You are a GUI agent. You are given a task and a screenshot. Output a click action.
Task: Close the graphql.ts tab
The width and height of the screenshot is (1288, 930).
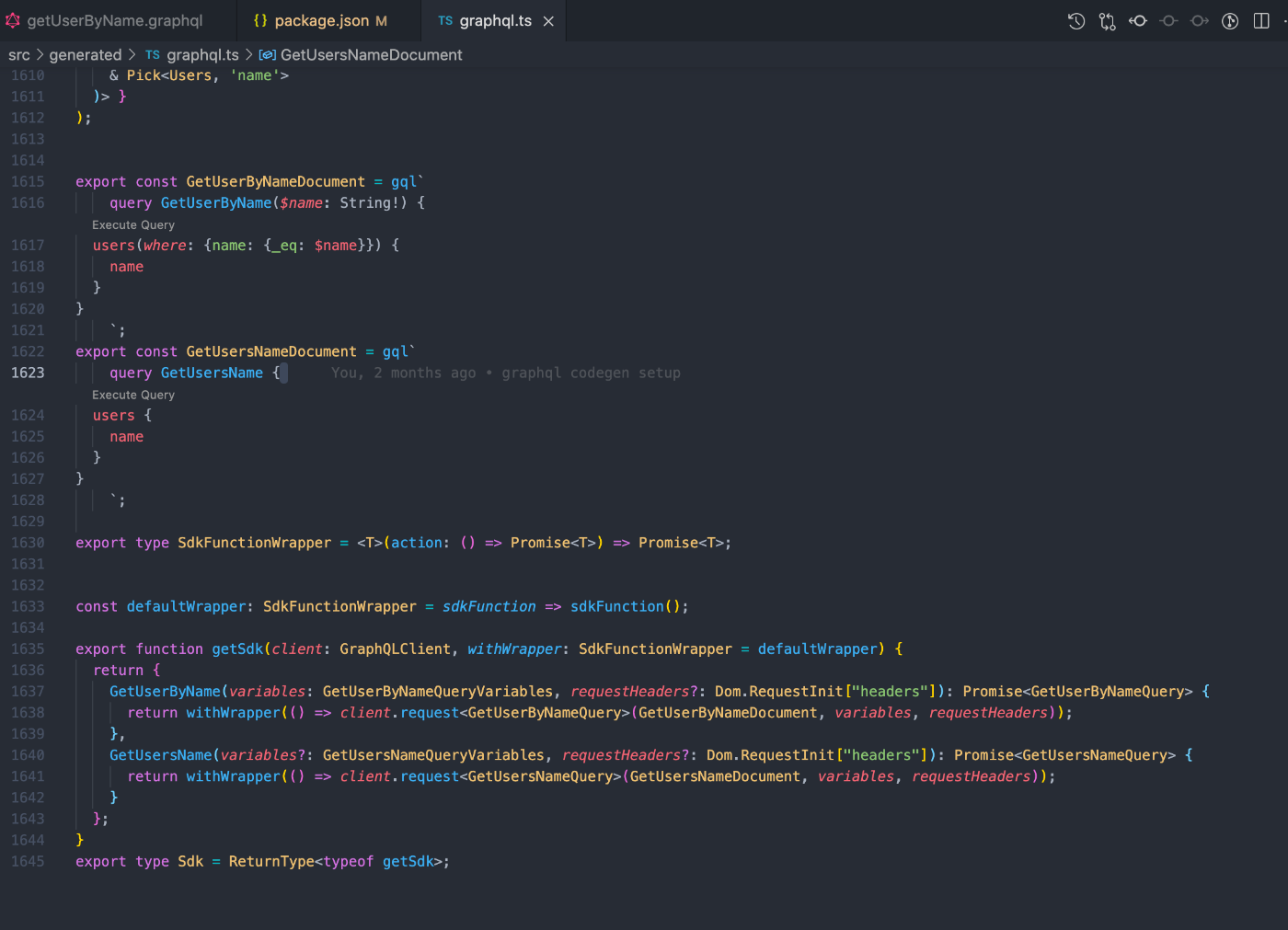548,21
